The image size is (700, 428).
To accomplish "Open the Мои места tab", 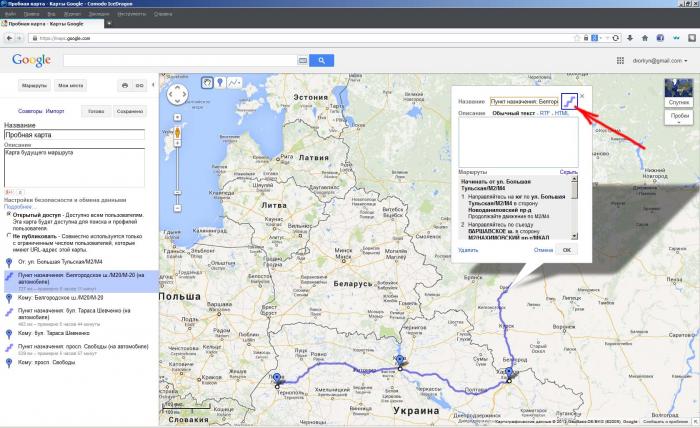I will click(x=71, y=86).
